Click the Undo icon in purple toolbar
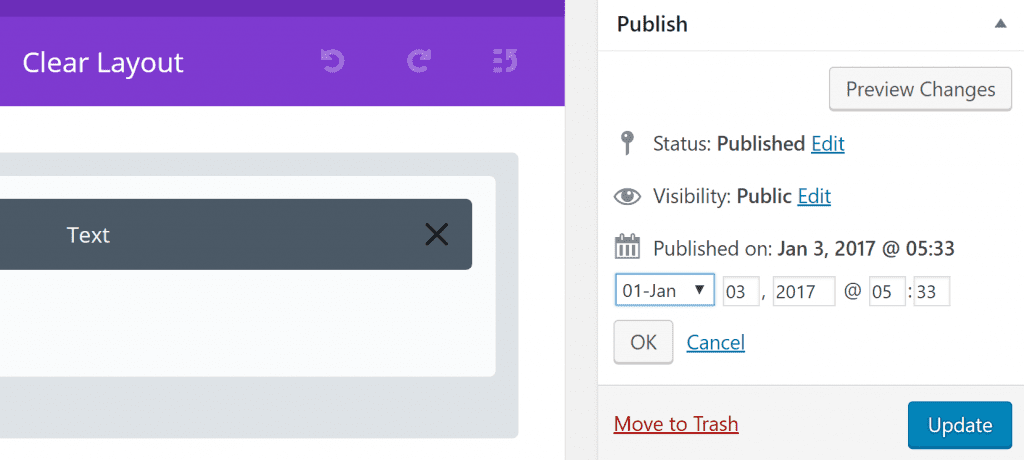Viewport: 1024px width, 460px height. 332,62
